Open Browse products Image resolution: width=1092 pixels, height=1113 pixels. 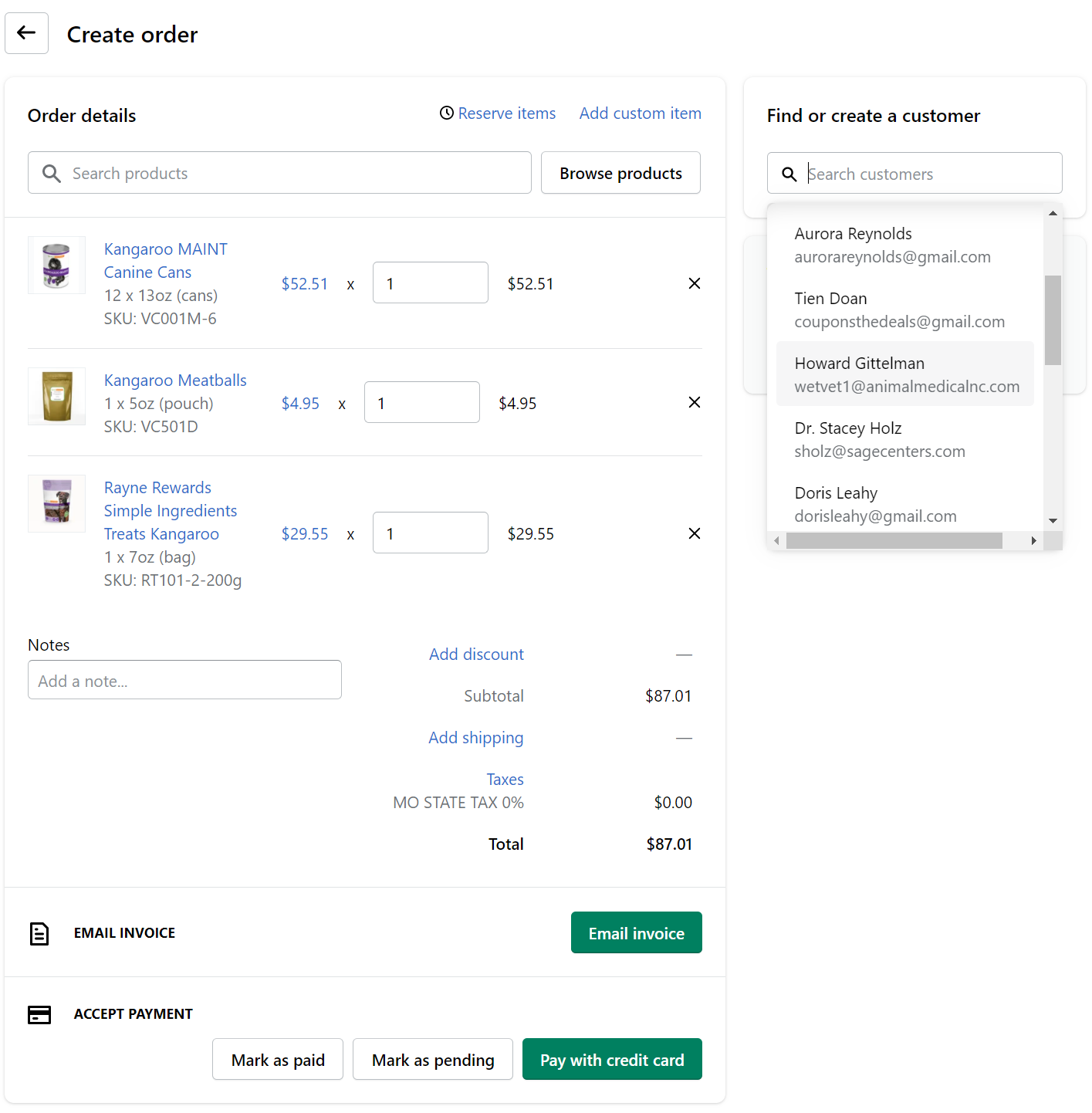[x=620, y=173]
